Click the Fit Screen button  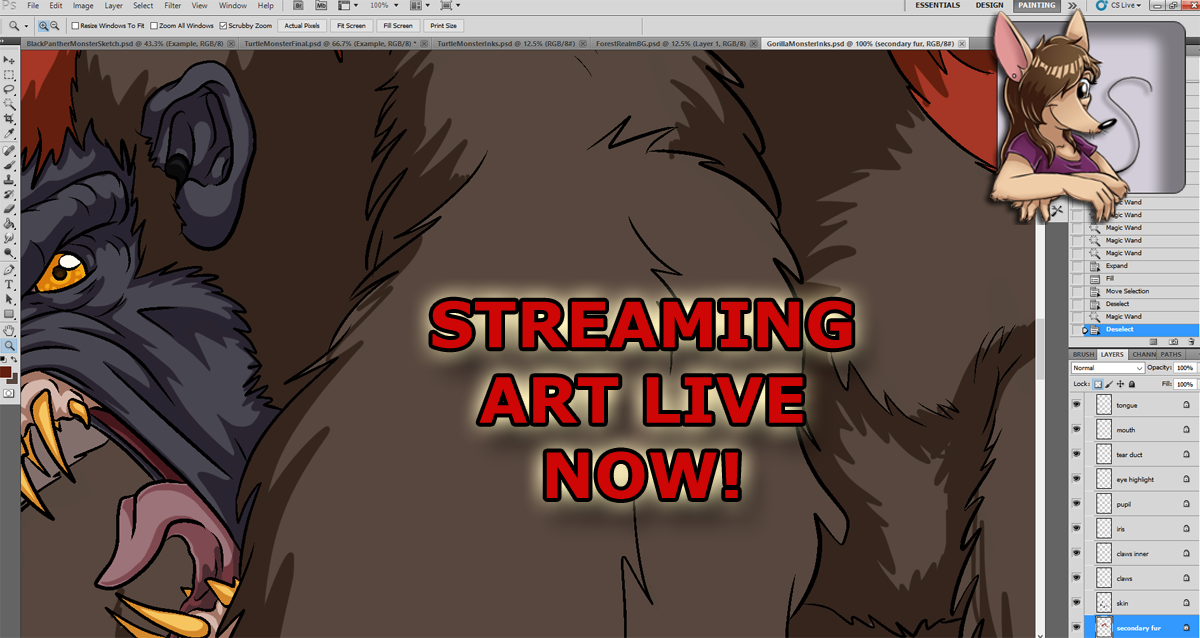tap(350, 25)
